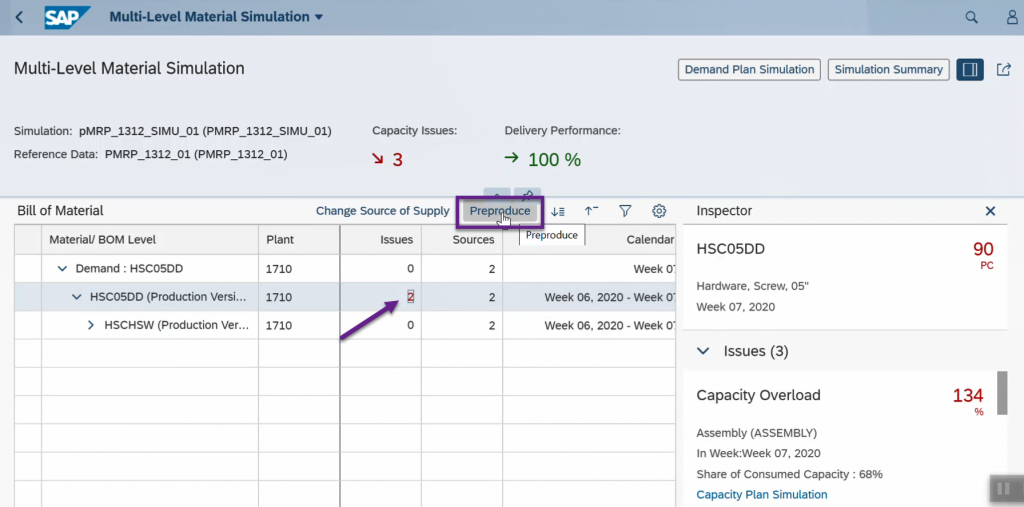Open Demand Plan Simulation
The image size is (1024, 507).
(749, 69)
